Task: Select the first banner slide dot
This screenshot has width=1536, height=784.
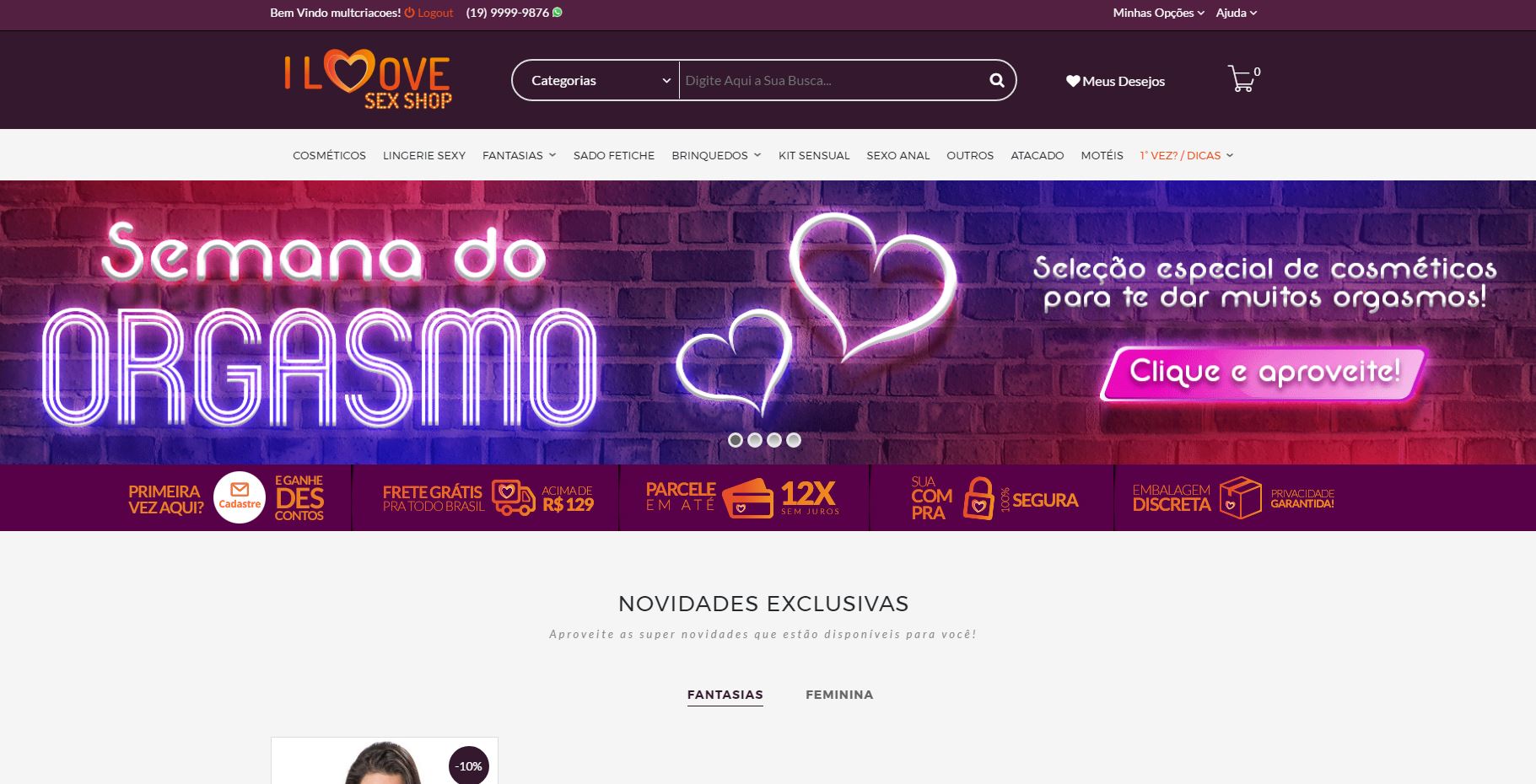Action: [x=736, y=440]
